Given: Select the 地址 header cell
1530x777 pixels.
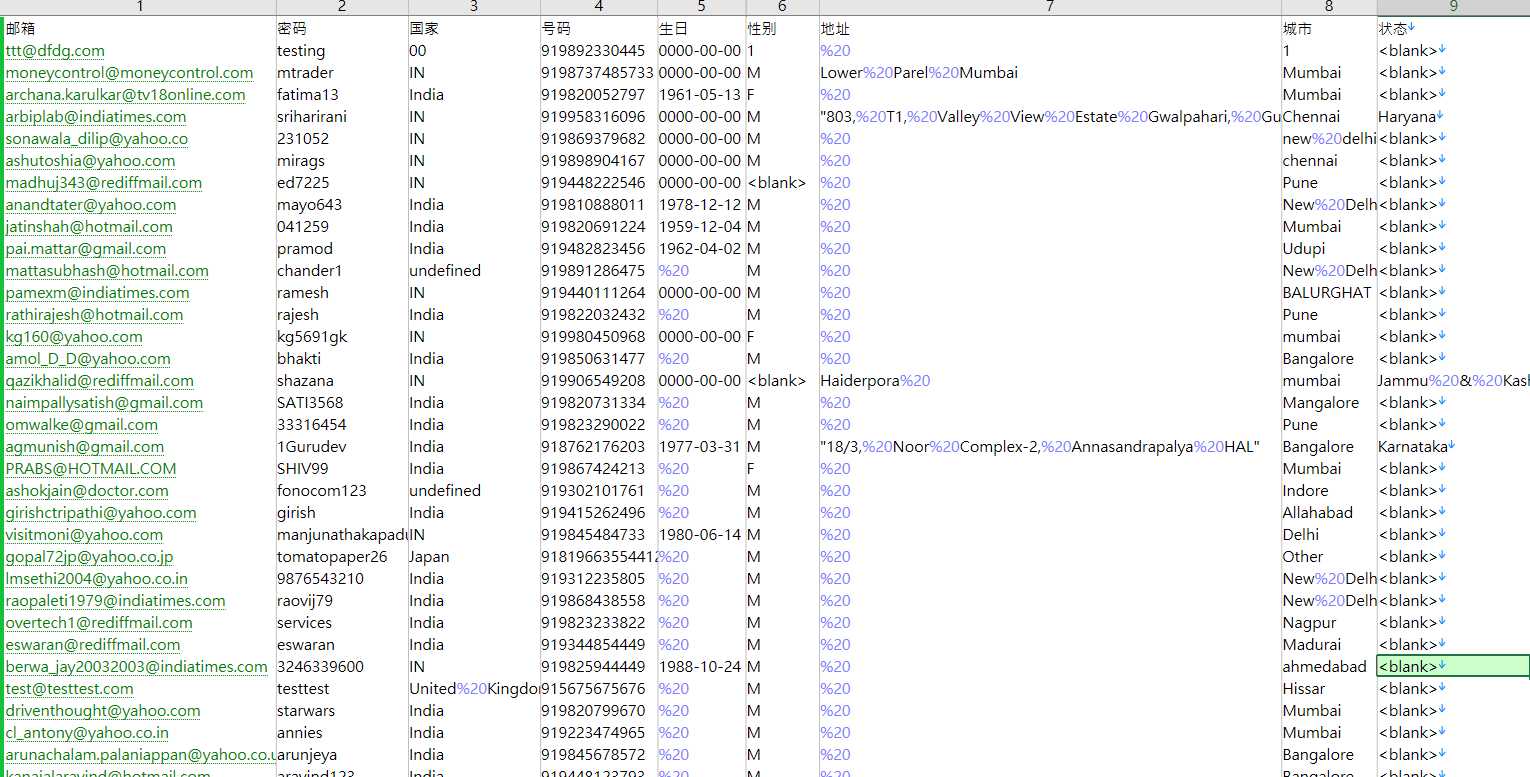Looking at the screenshot, I should [x=1049, y=28].
